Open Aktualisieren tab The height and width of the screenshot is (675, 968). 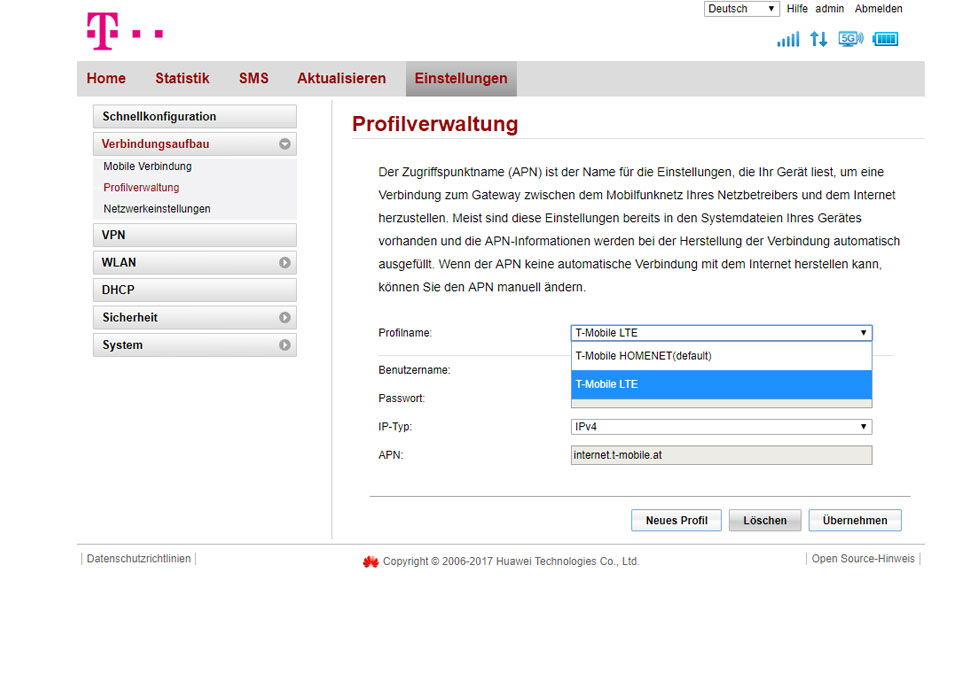(341, 78)
